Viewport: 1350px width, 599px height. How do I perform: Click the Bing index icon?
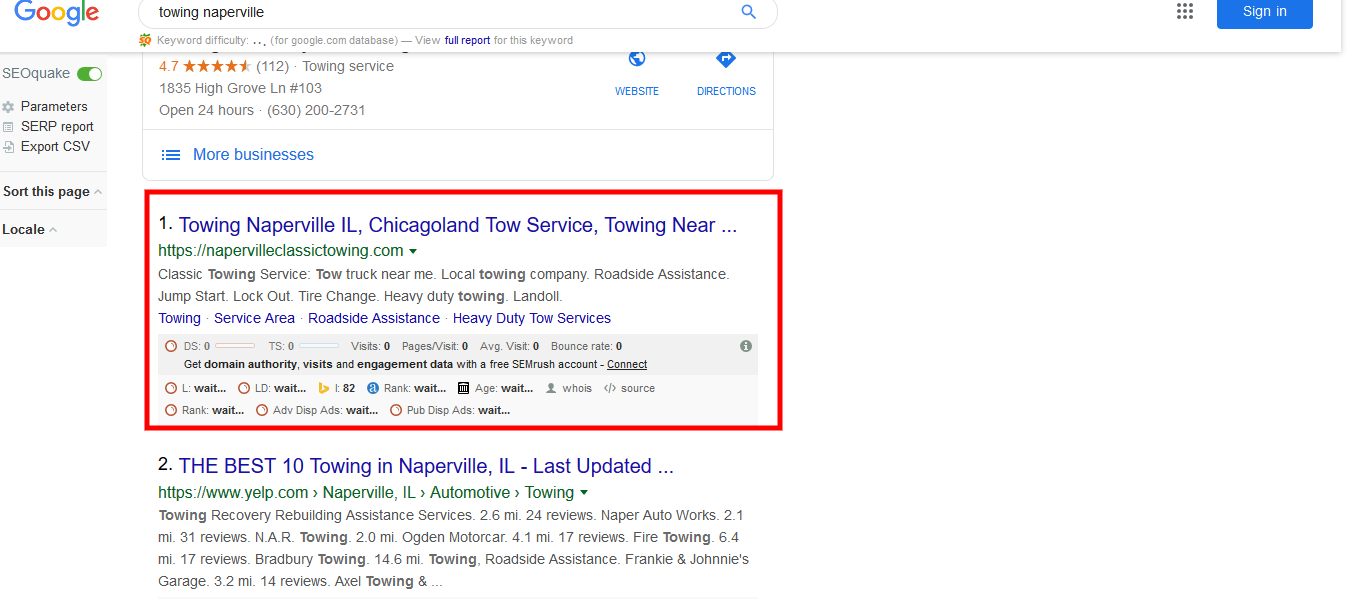324,389
